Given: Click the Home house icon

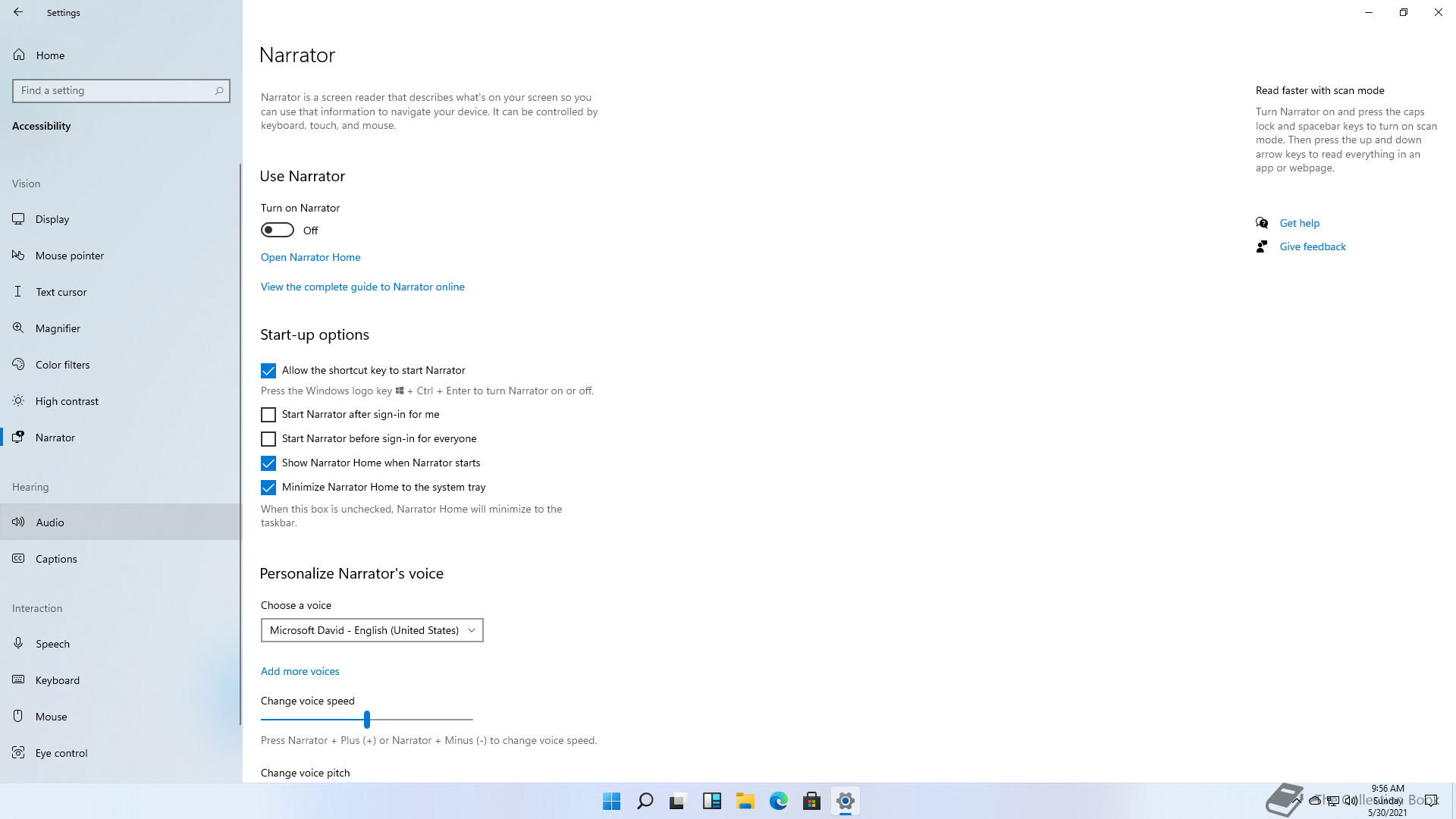Looking at the screenshot, I should click(x=19, y=55).
